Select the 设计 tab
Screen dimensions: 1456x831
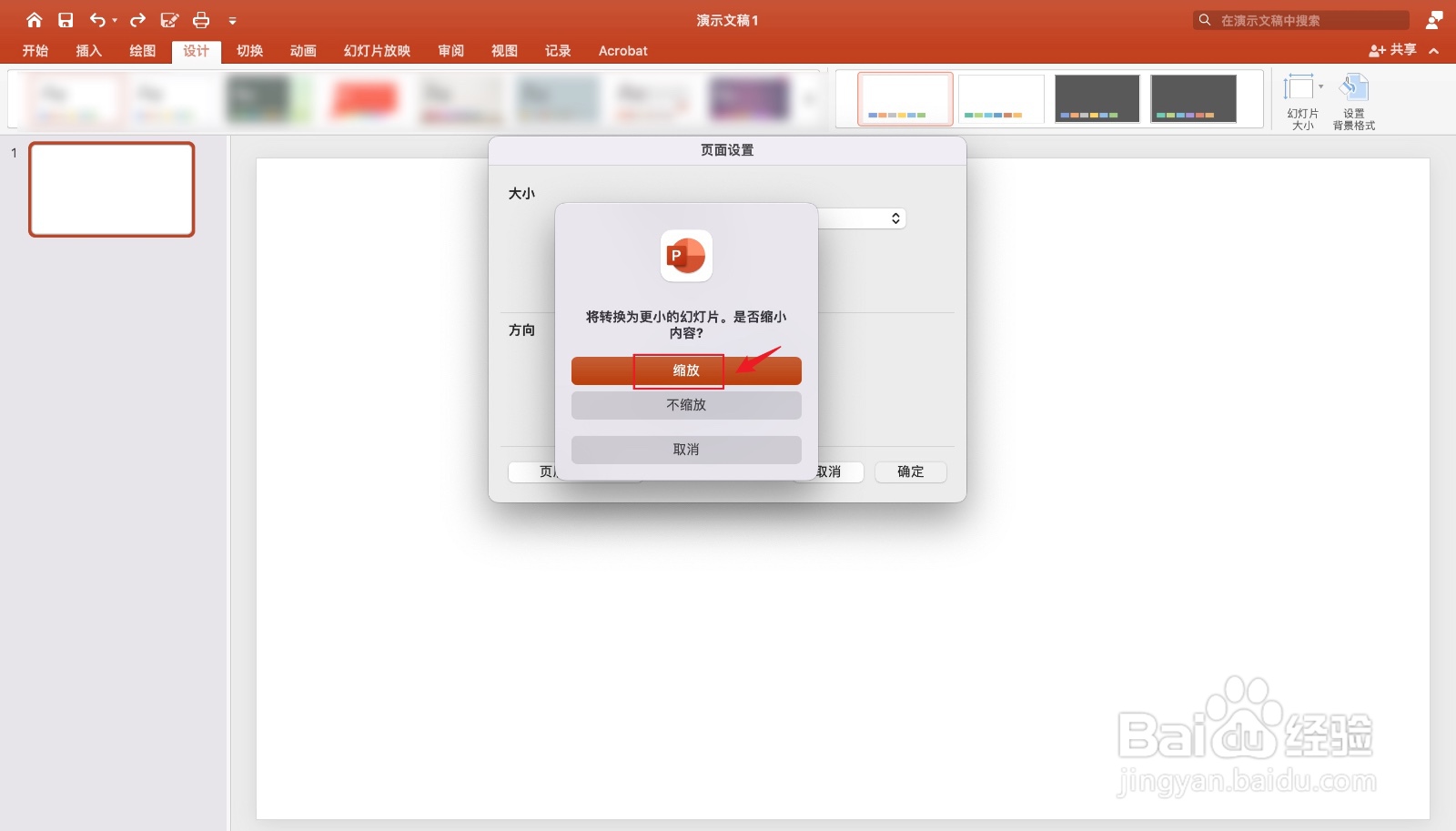pyautogui.click(x=197, y=51)
